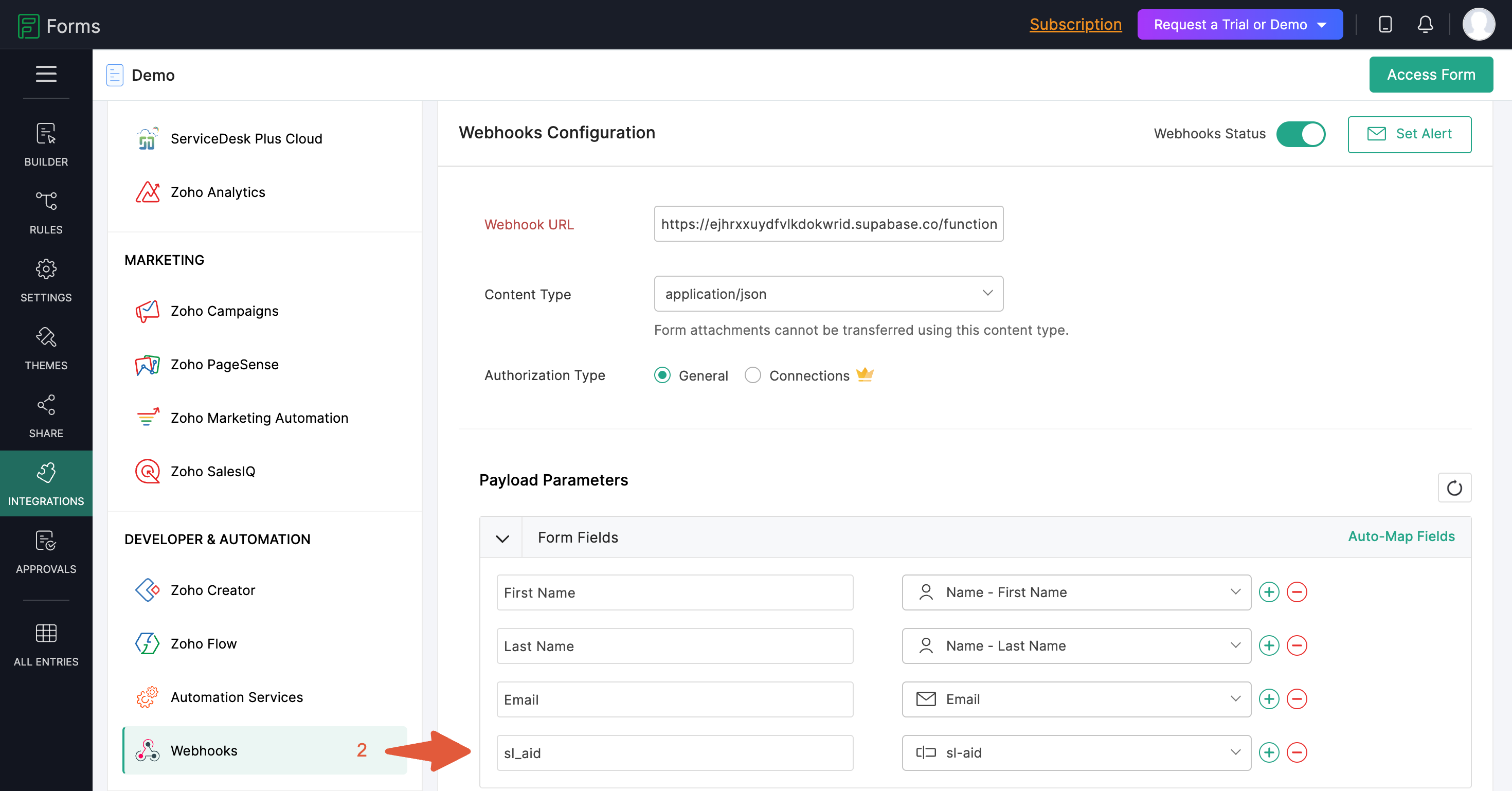1512x791 pixels.
Task: Click into Webhook URL field
Action: click(828, 224)
